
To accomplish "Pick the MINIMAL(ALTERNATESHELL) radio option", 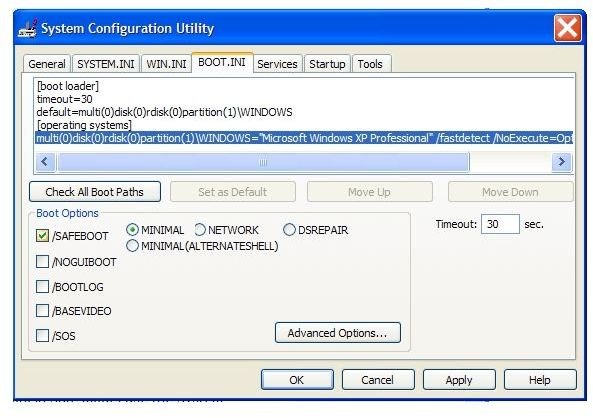I will [x=132, y=246].
